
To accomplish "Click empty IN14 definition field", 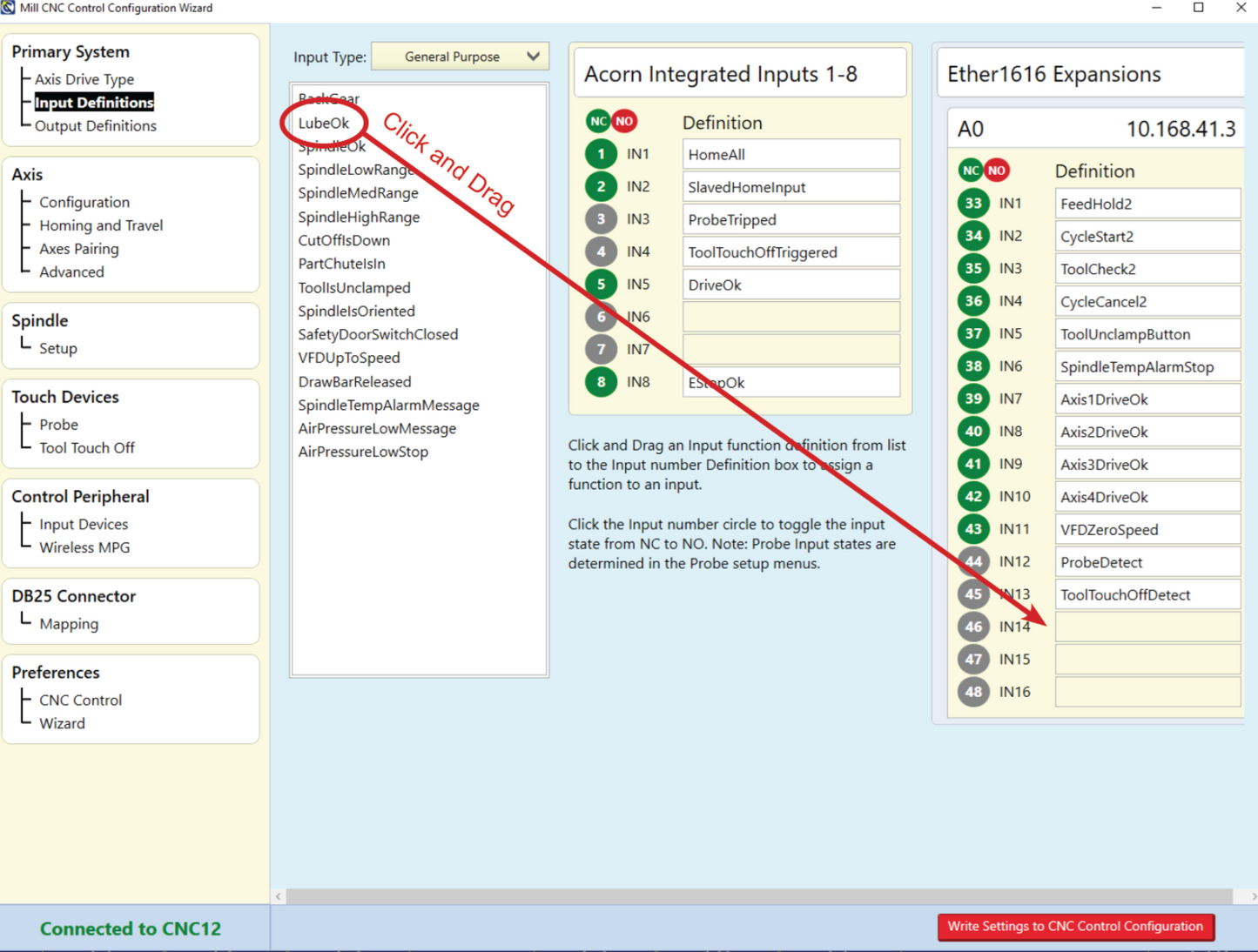I will (1147, 627).
